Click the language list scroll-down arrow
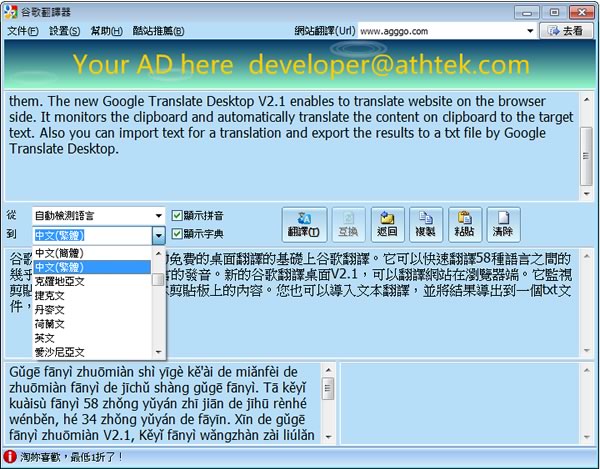 [x=158, y=352]
